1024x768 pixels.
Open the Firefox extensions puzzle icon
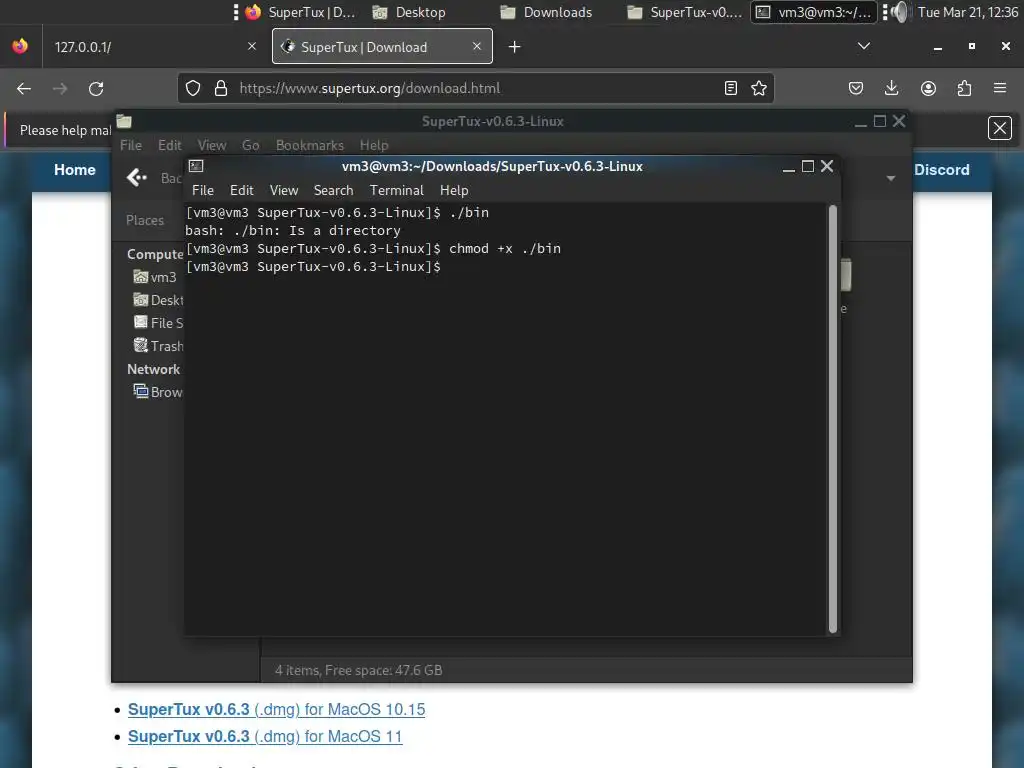pos(964,88)
